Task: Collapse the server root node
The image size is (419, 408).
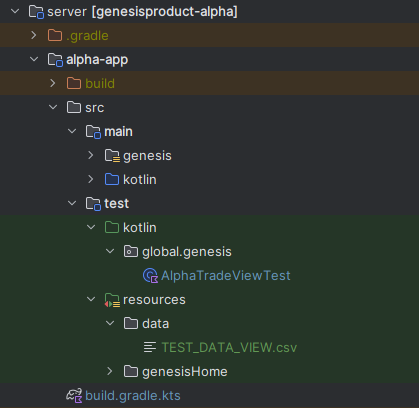Action: click(x=15, y=11)
